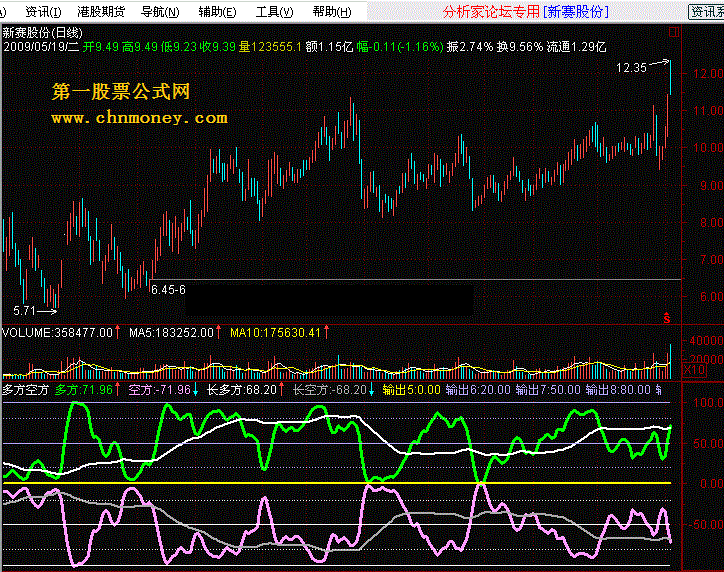This screenshot has height=572, width=724.
Task: Click the pink 空方:-71.96 value
Action: click(159, 390)
